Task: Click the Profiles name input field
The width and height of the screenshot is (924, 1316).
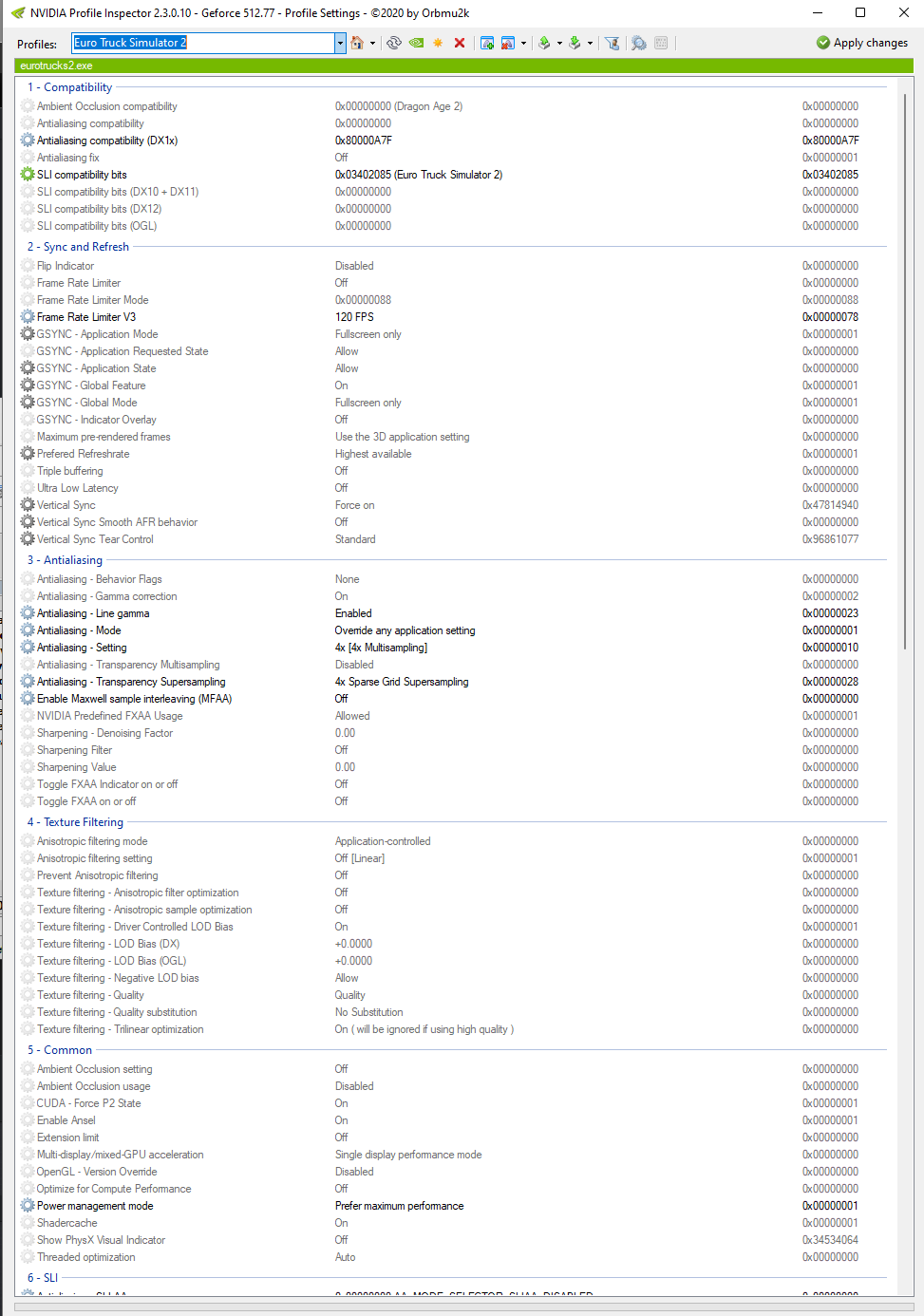Action: click(x=202, y=43)
